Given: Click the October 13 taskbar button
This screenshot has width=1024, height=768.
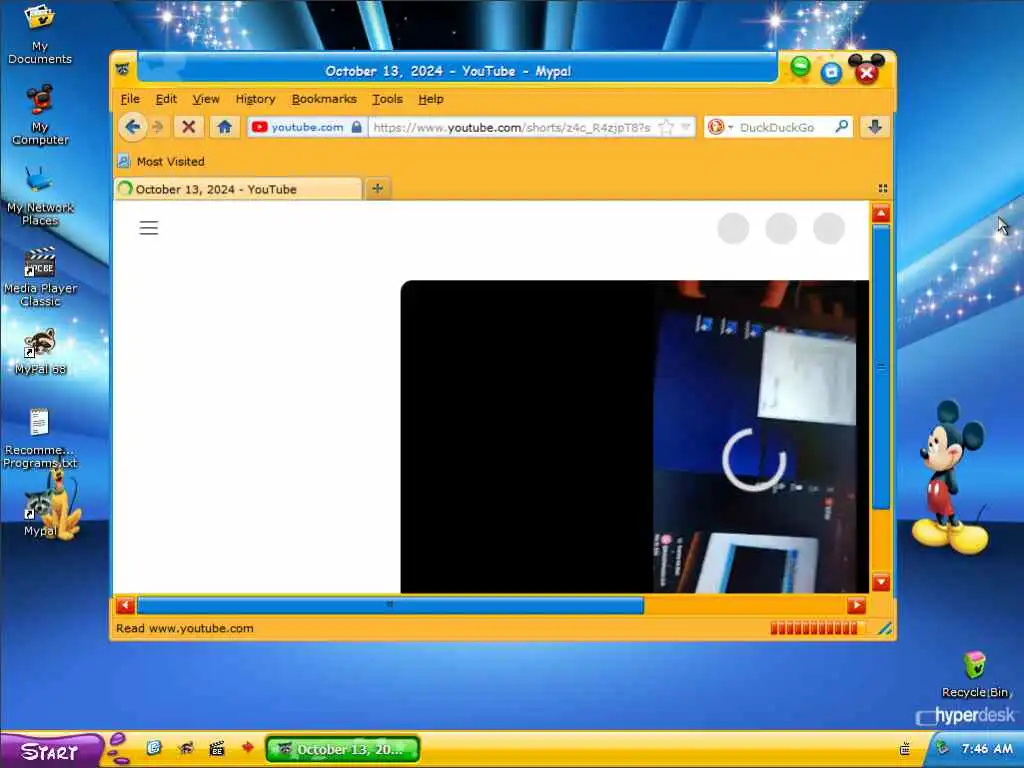Looking at the screenshot, I should click(343, 749).
